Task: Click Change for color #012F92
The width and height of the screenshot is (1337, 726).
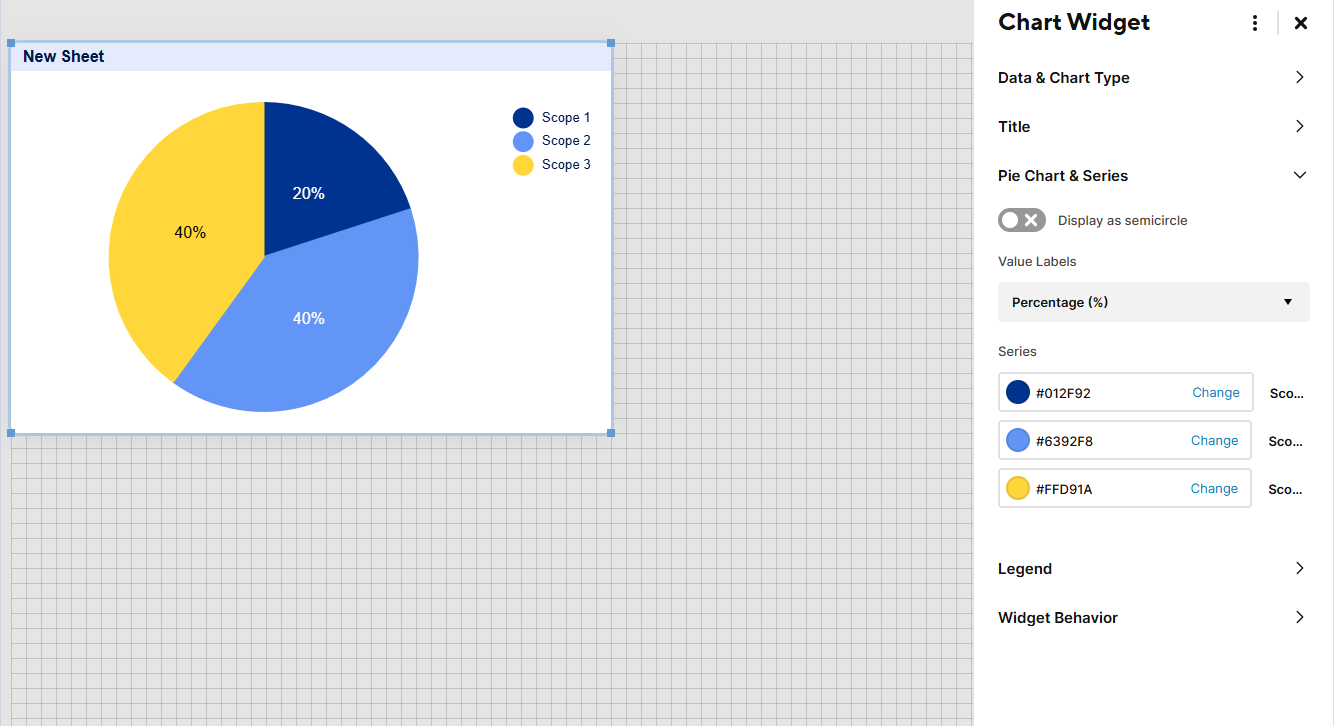Action: coord(1216,393)
